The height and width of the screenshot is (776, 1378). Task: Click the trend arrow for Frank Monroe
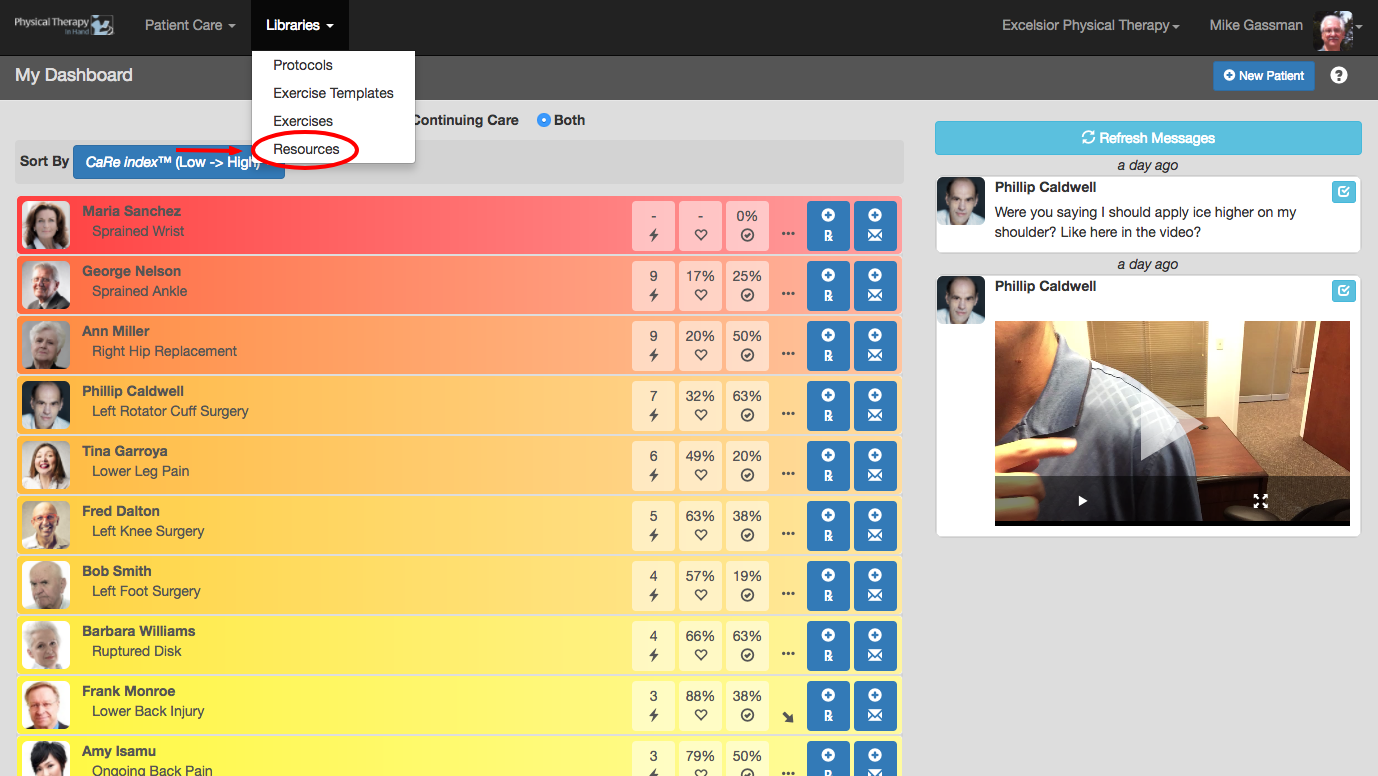click(788, 717)
